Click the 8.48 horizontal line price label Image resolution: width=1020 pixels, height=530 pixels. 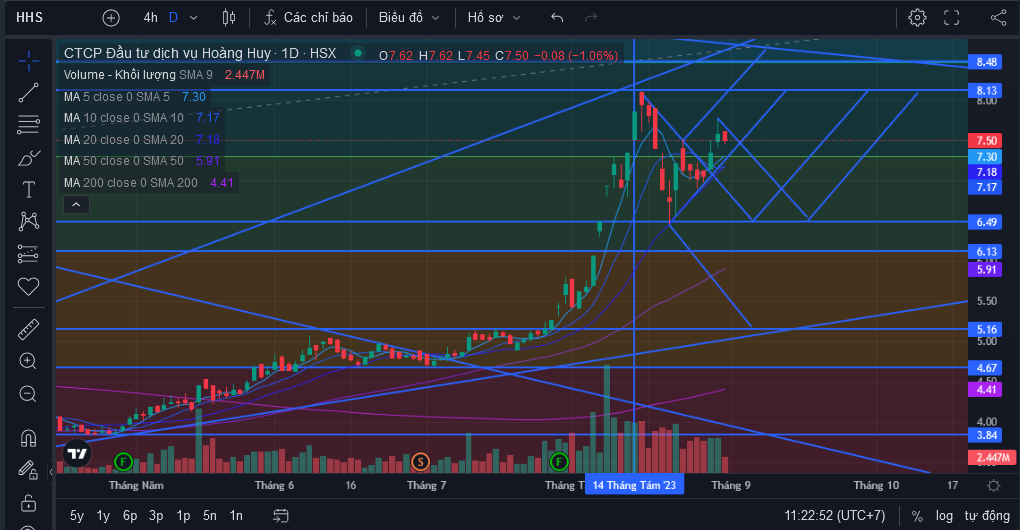click(986, 62)
